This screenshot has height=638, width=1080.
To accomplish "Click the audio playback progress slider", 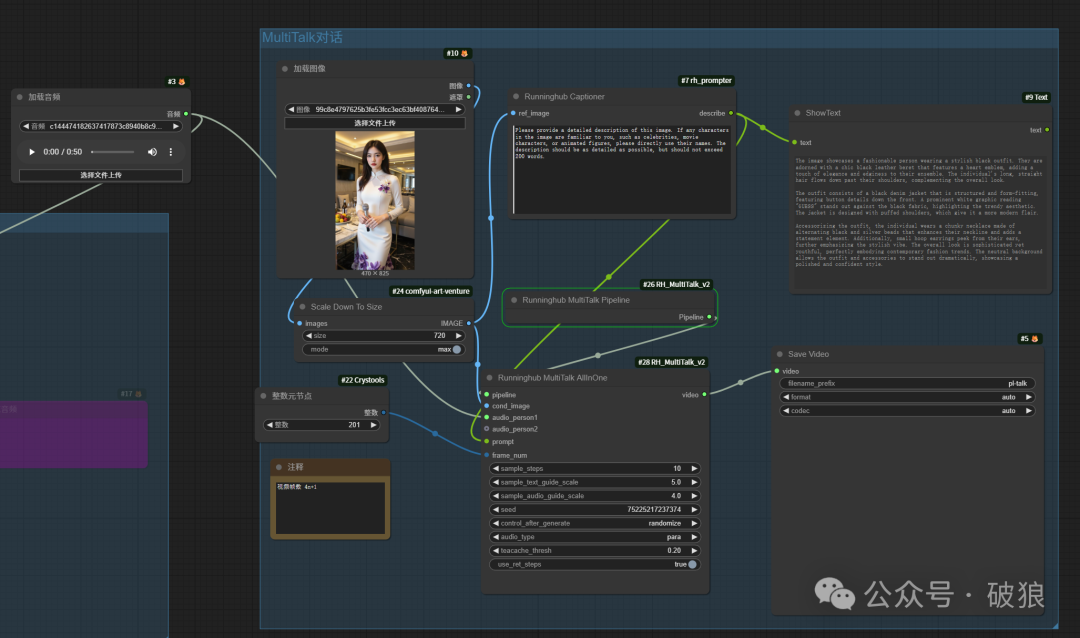I will pyautogui.click(x=113, y=152).
